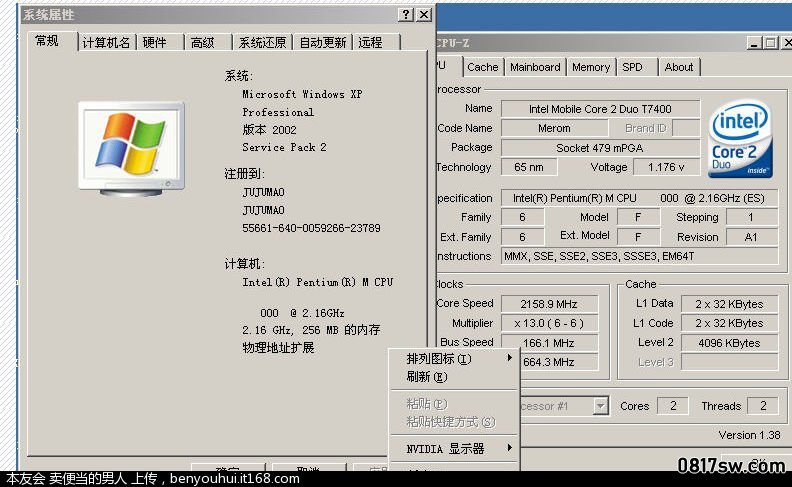This screenshot has width=792, height=487.
Task: Click 粘贴快捷方式 in context menu
Action: (455, 422)
